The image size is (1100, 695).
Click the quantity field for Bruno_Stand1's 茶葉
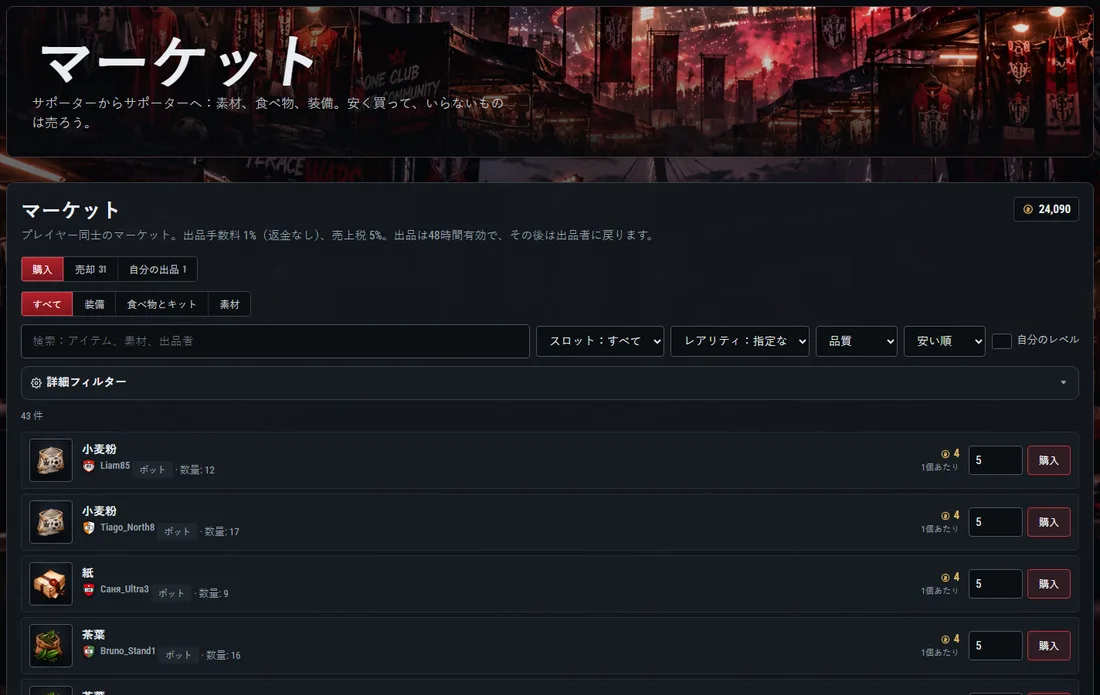pos(995,645)
